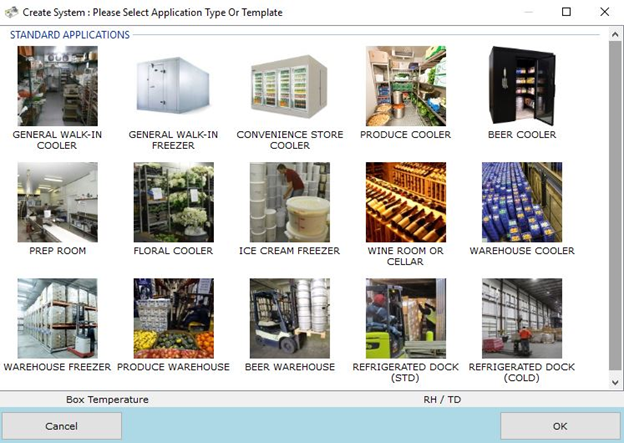Click the GENERAL WALK-IN FREEZER label
Image resolution: width=624 pixels, height=443 pixels.
[174, 140]
